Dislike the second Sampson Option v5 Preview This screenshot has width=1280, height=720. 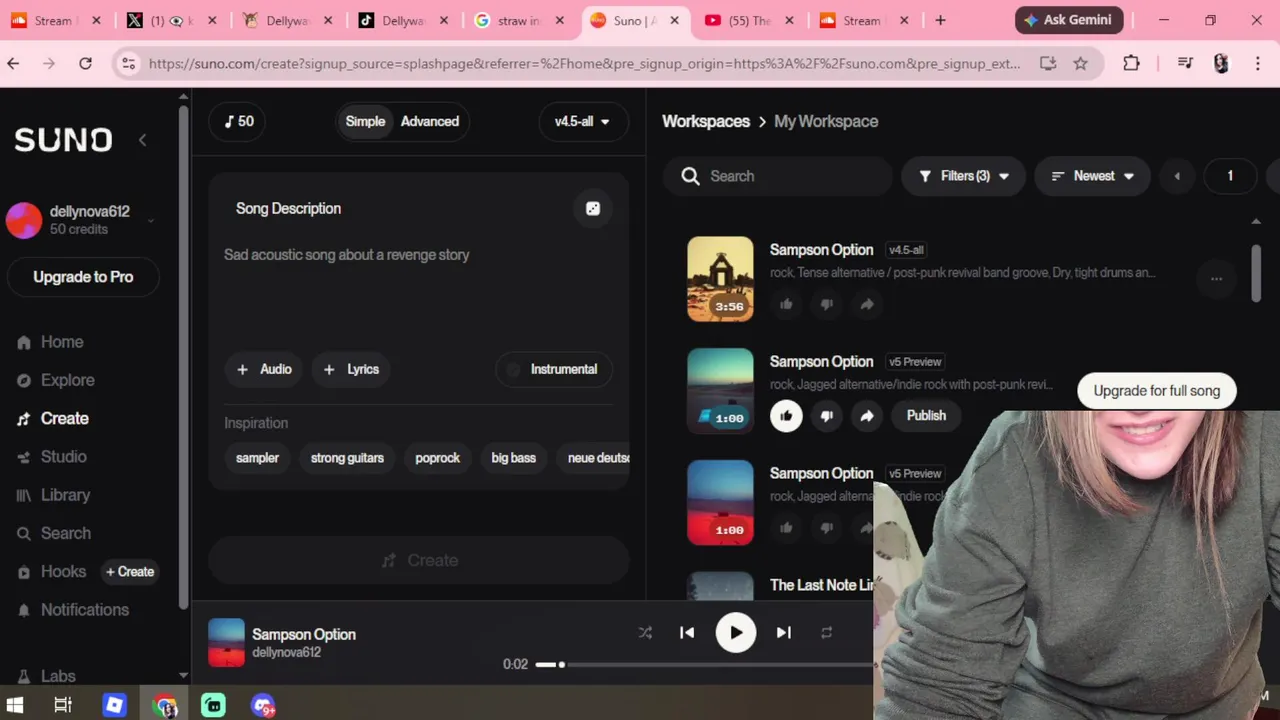826,416
